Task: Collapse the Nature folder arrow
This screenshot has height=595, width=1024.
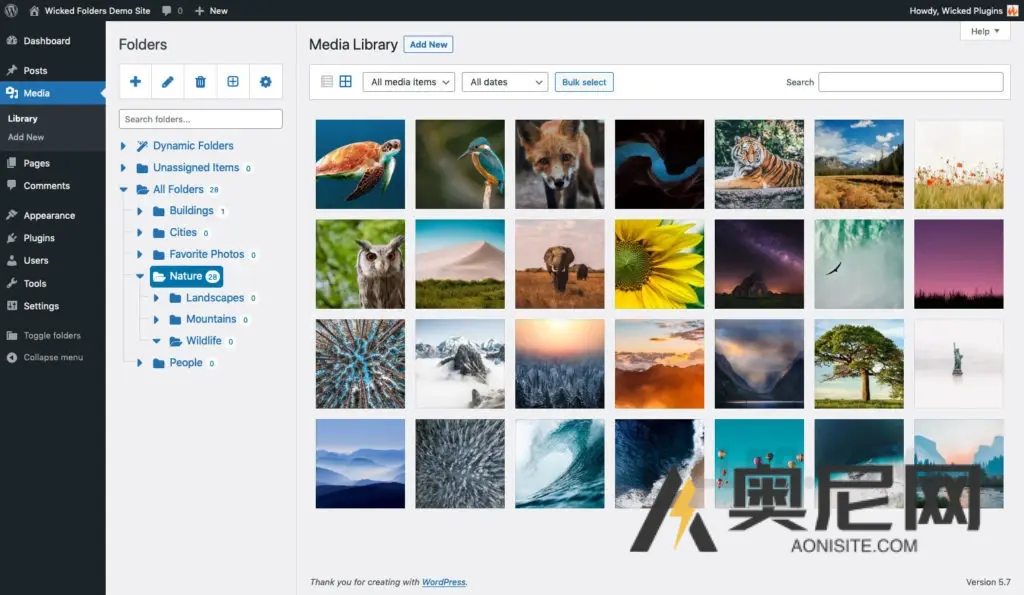Action: click(140, 276)
